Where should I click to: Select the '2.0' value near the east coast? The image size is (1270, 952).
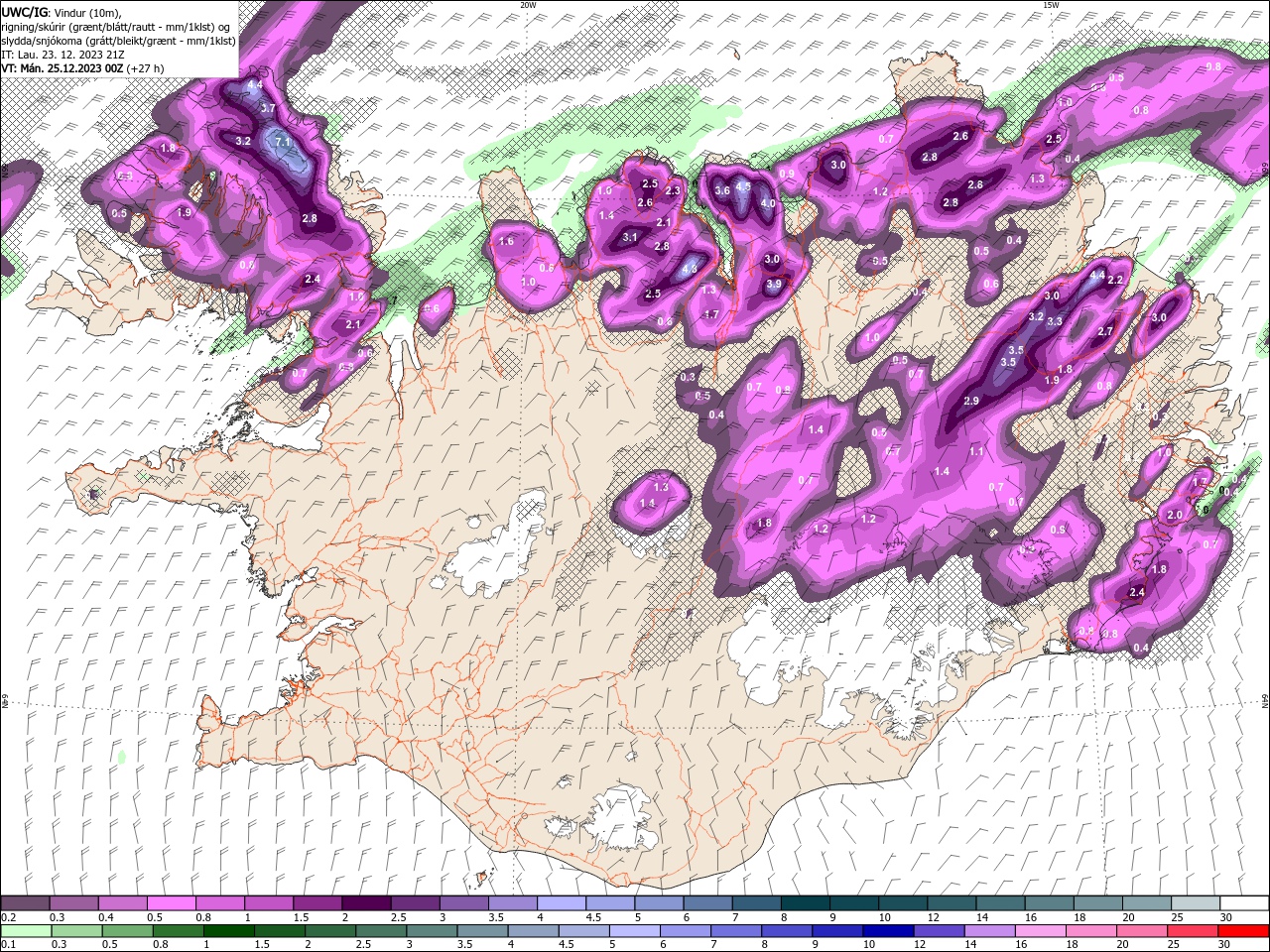click(x=1175, y=516)
